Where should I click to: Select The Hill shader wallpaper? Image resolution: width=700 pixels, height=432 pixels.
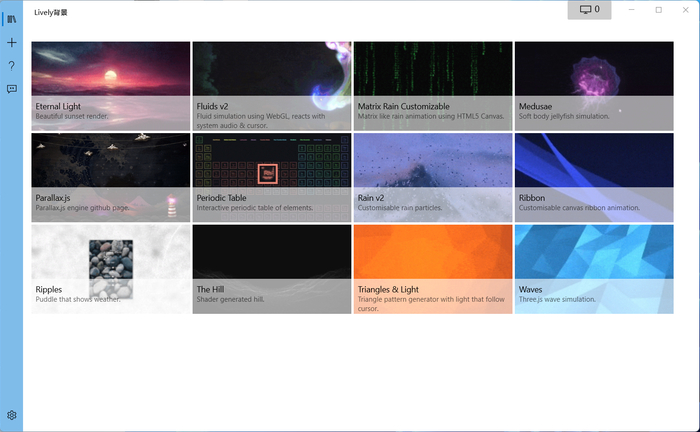click(272, 269)
